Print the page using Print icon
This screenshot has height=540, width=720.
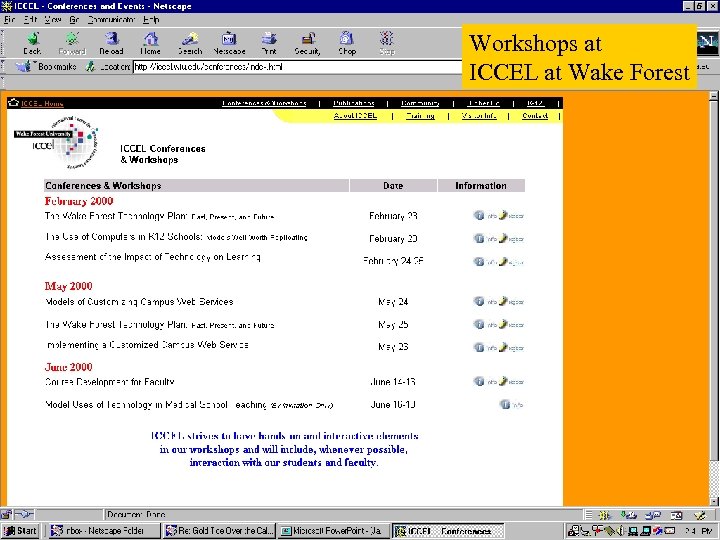pyautogui.click(x=269, y=43)
